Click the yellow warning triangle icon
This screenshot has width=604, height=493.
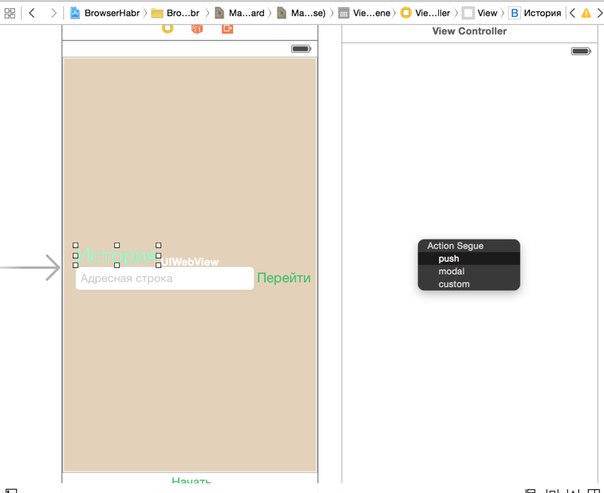586,13
